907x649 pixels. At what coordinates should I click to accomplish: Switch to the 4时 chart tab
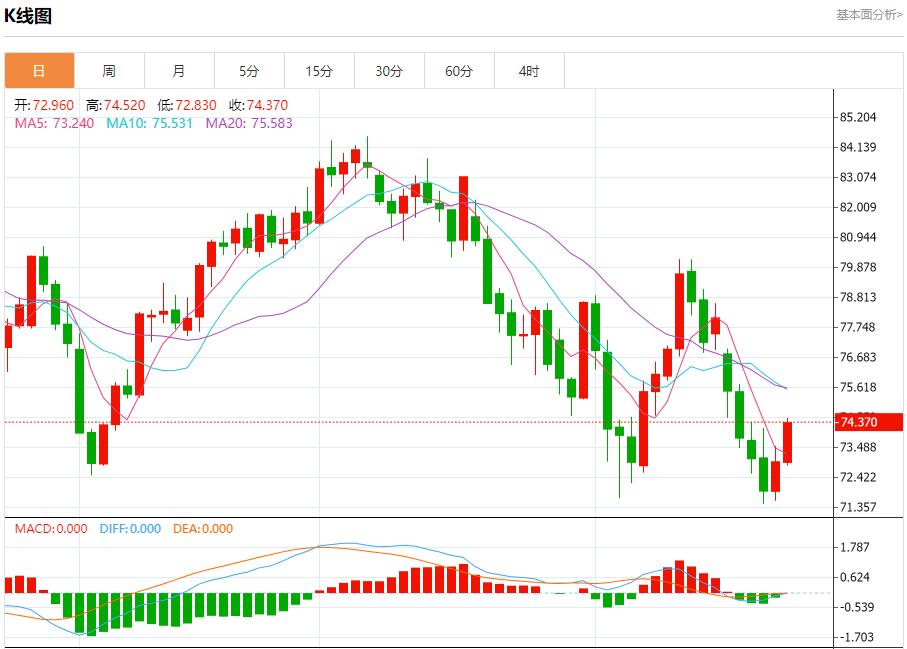pos(529,71)
